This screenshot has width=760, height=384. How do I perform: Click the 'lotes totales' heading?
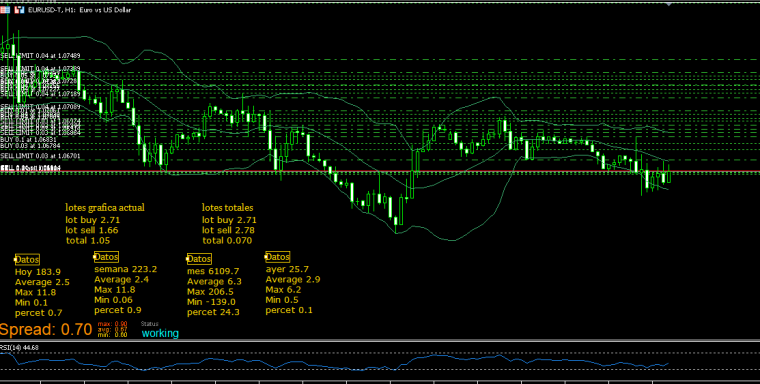pyautogui.click(x=227, y=208)
